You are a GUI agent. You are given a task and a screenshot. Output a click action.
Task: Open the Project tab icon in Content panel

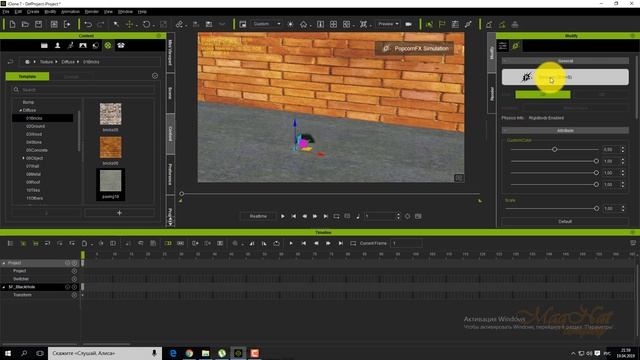point(44,45)
